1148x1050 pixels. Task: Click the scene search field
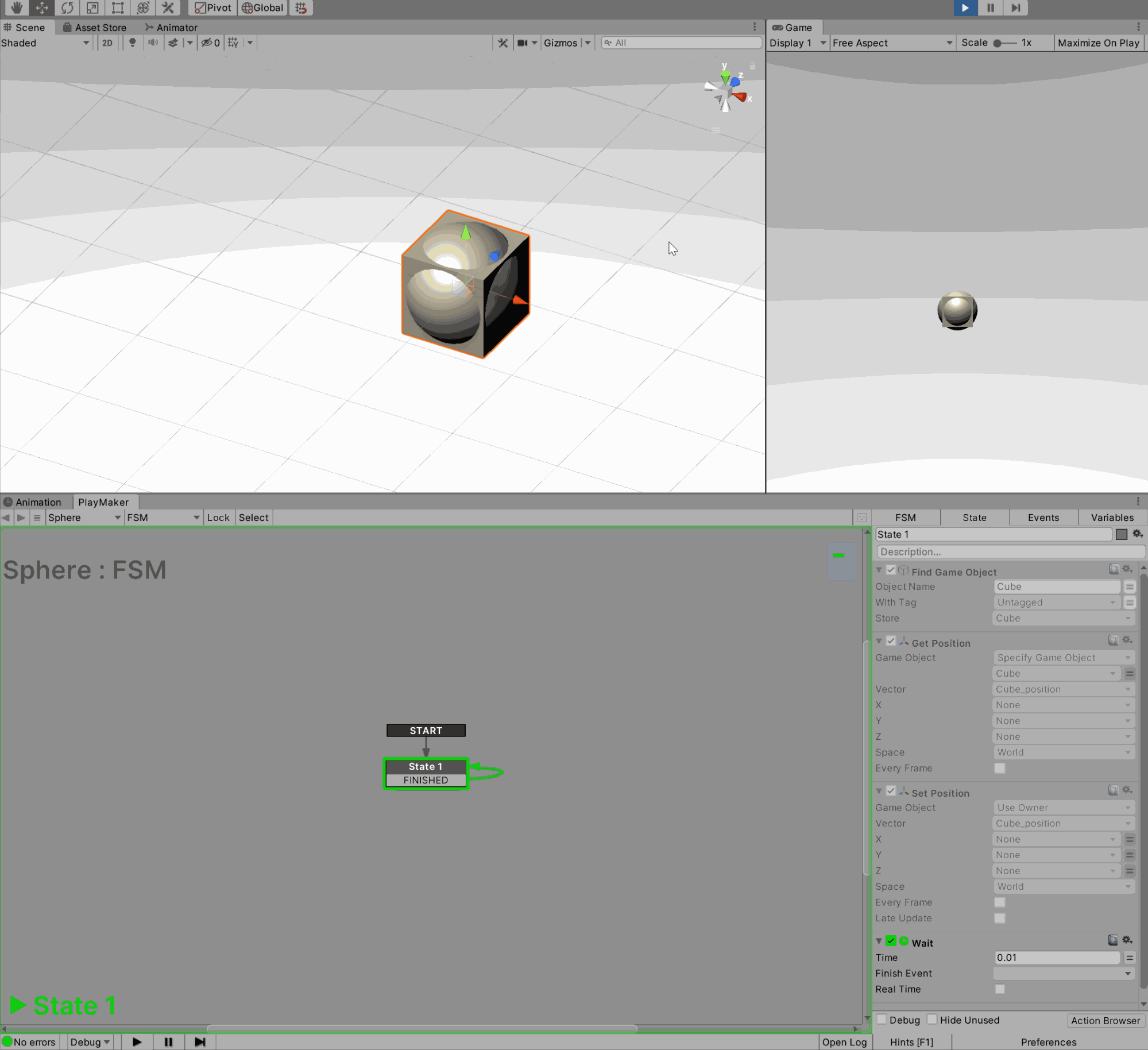[681, 43]
